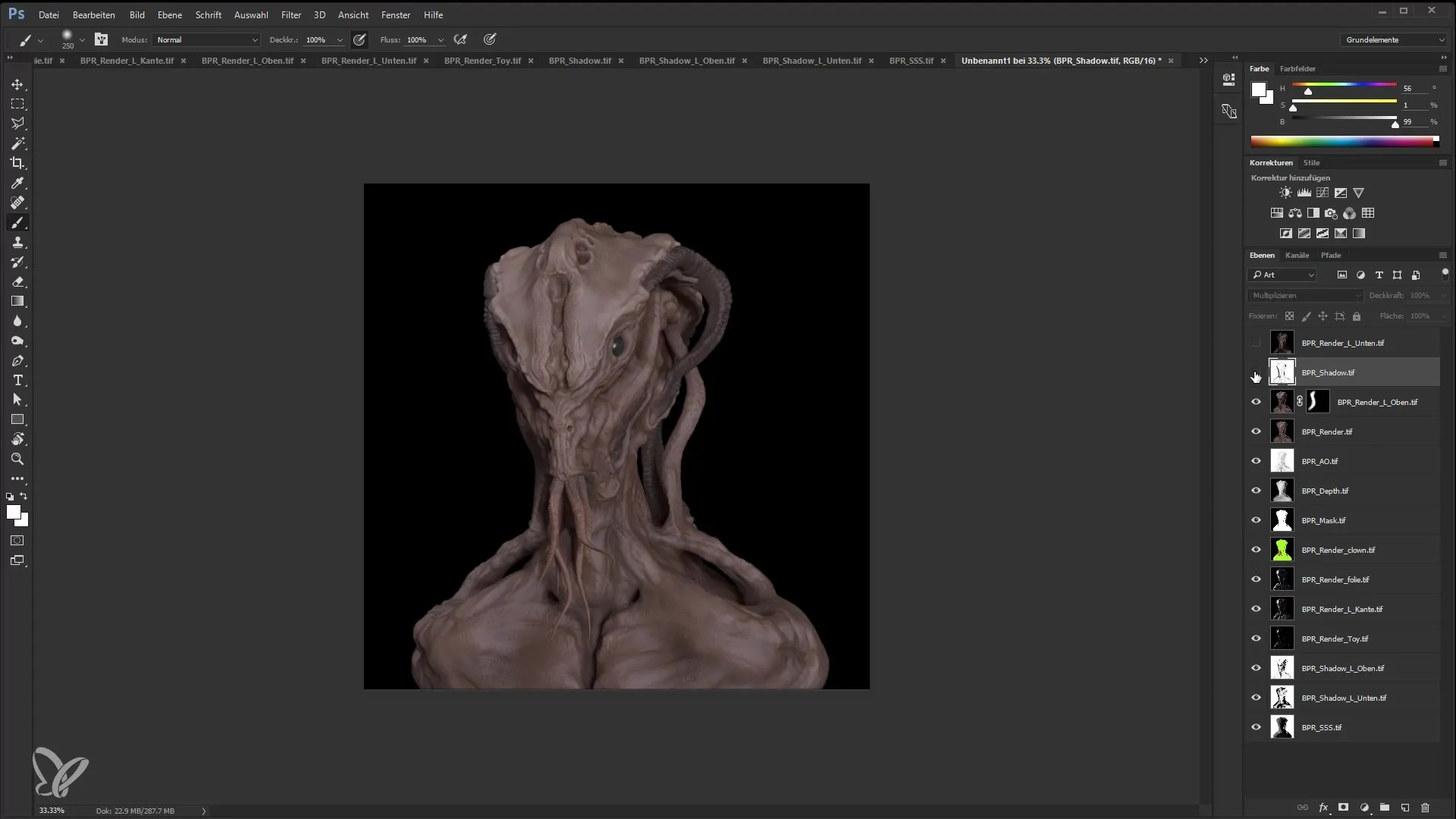Select the Move tool
The width and height of the screenshot is (1456, 819).
click(17, 84)
